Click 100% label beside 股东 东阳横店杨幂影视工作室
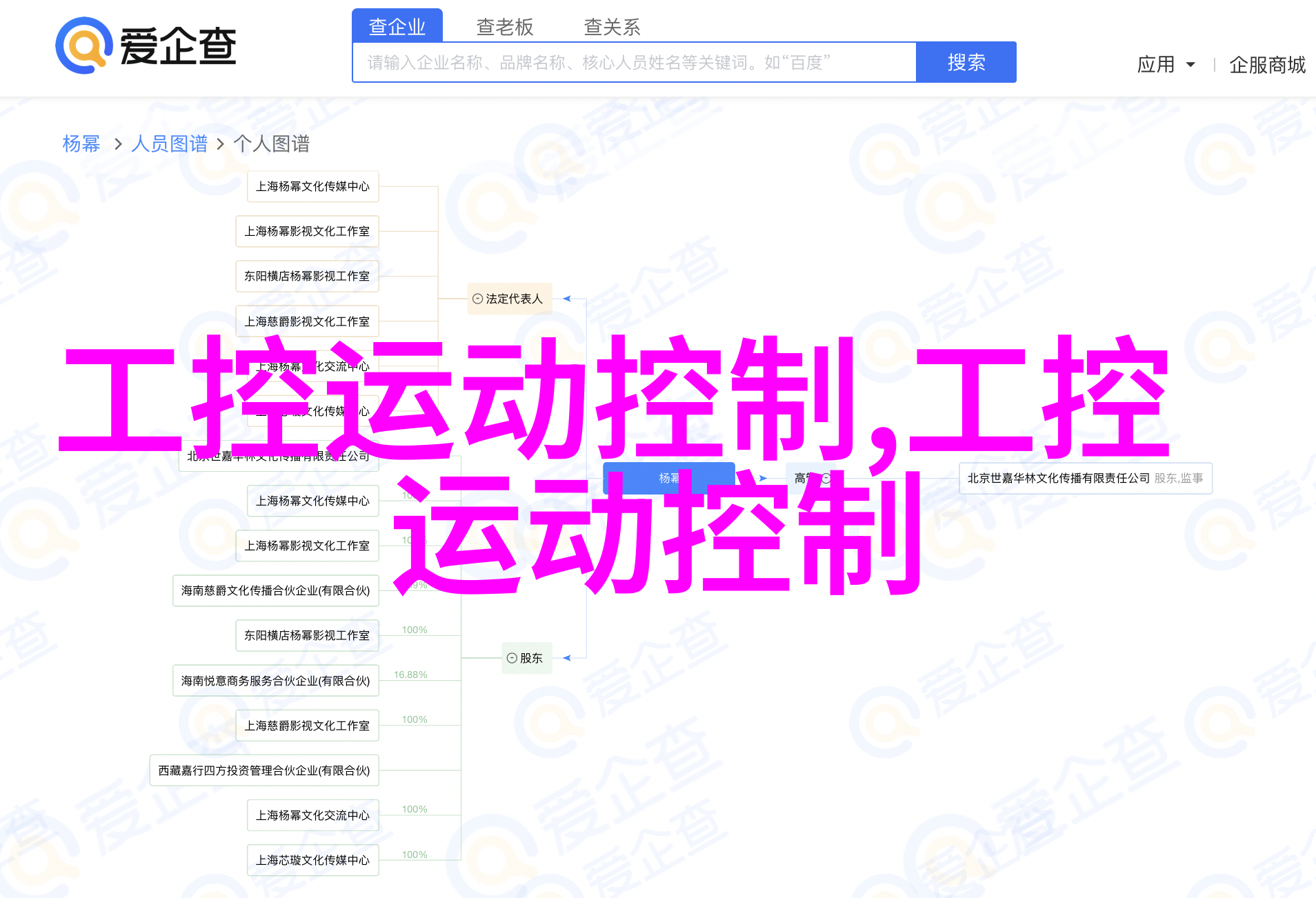1316x898 pixels. [x=415, y=630]
